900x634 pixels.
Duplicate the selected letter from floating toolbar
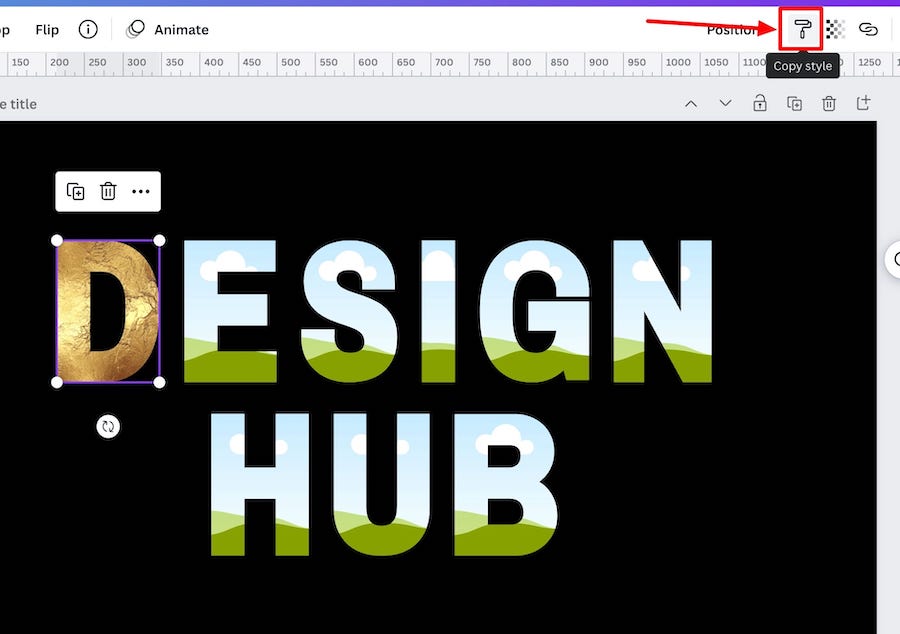76,191
